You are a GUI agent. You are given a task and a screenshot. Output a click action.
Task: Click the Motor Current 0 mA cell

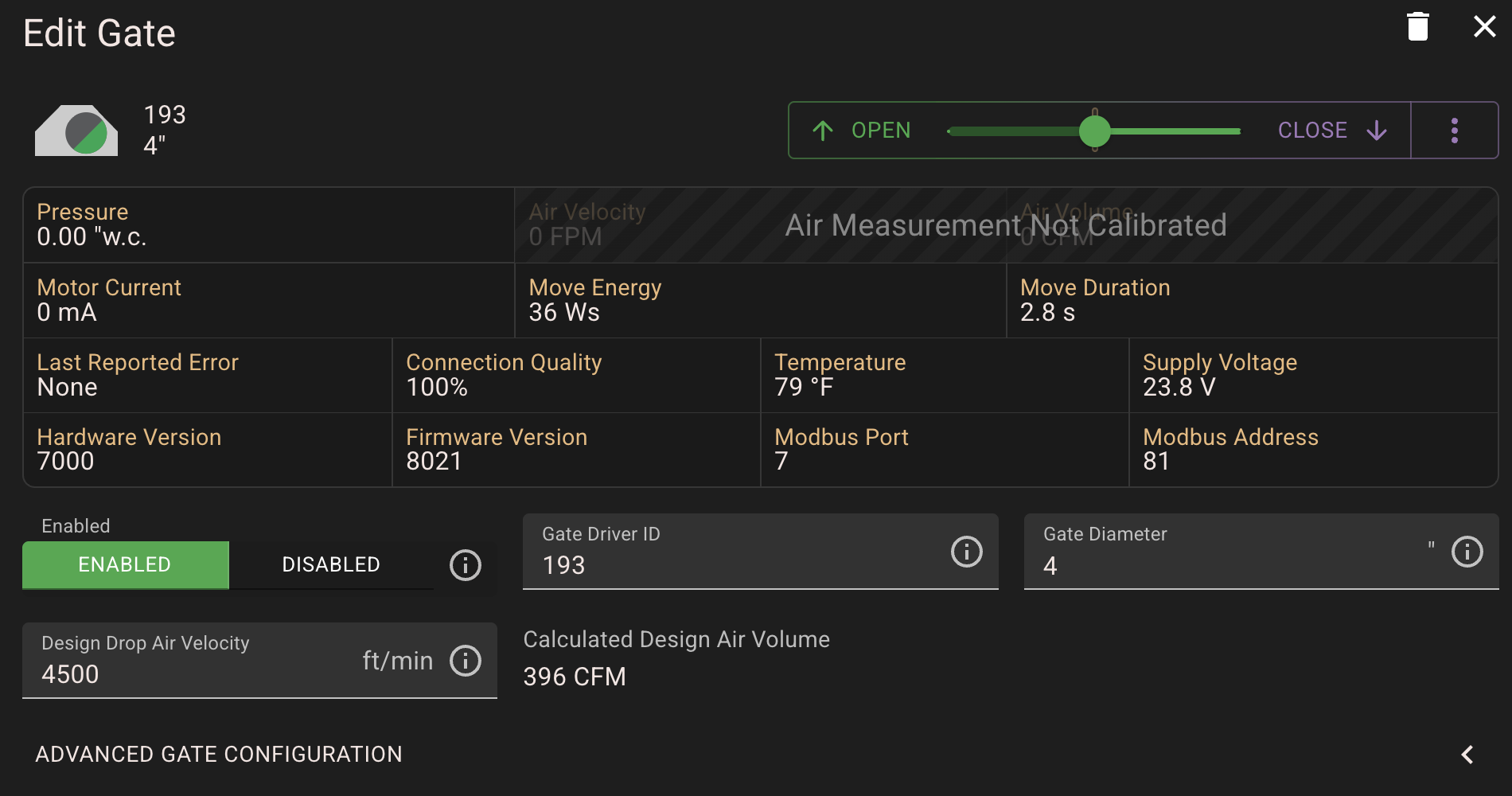(x=269, y=300)
